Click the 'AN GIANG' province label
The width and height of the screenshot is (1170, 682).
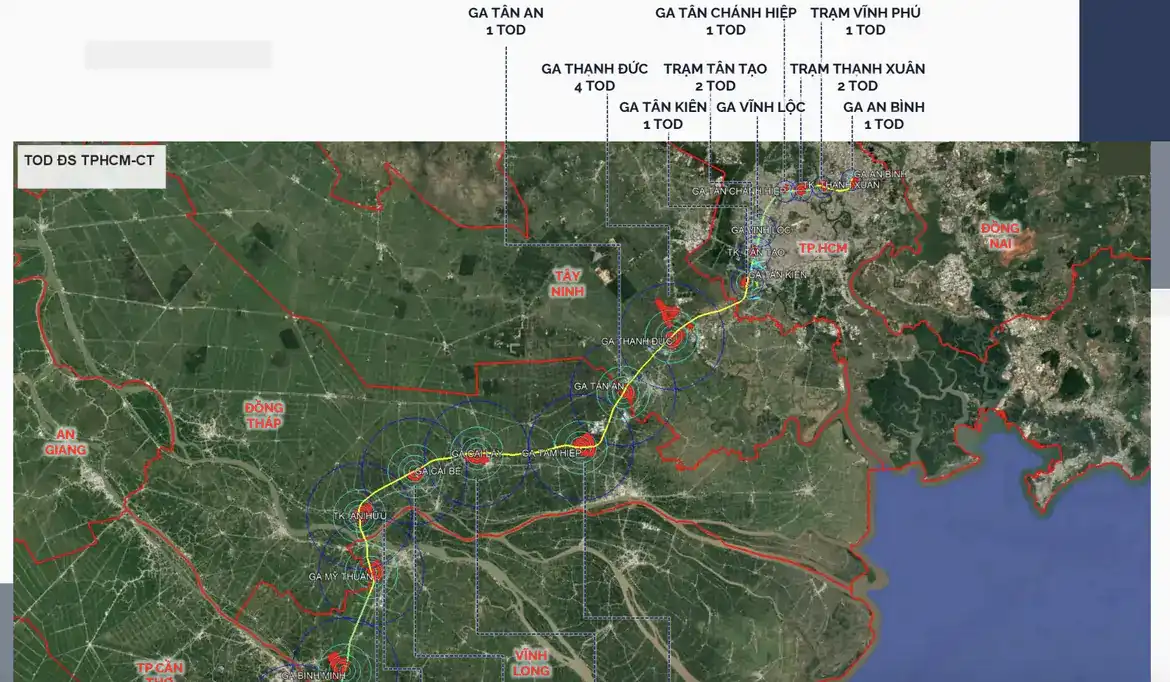[x=66, y=442]
